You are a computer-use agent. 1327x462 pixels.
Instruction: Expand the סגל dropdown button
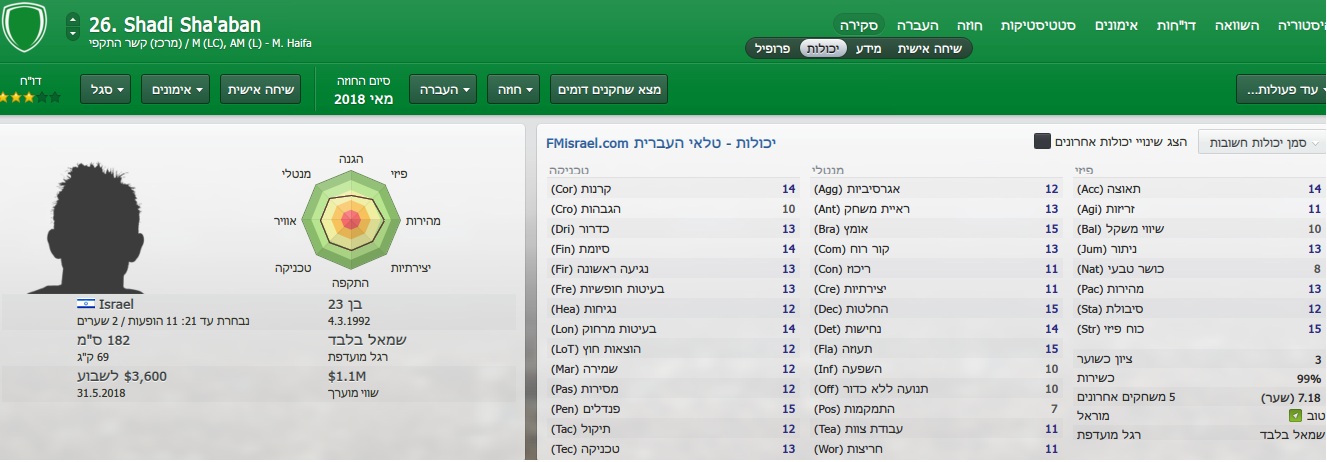109,90
